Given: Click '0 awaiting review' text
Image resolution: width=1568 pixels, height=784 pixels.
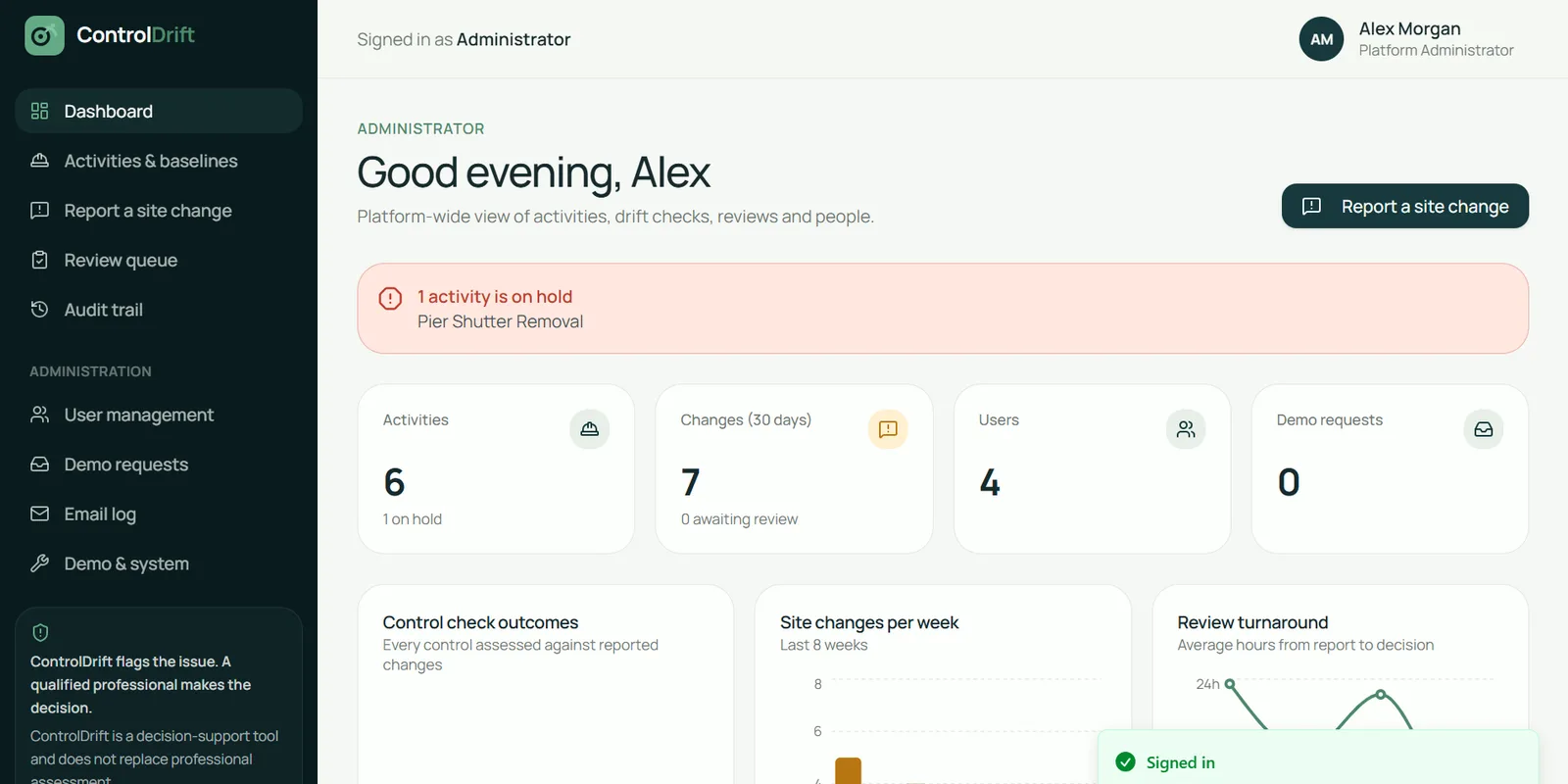Looking at the screenshot, I should 739,519.
